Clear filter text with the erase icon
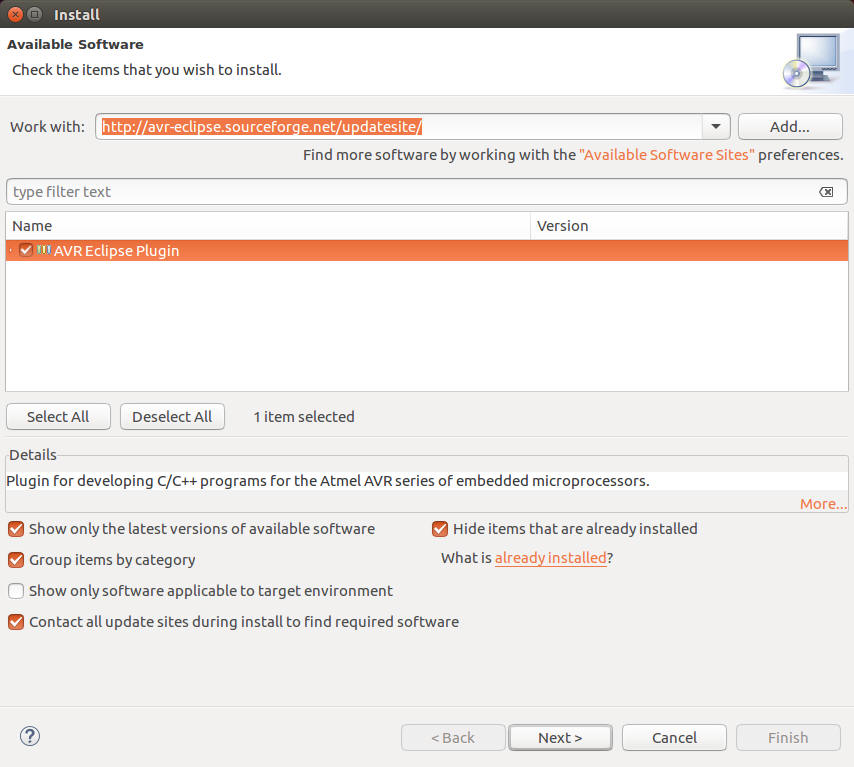Image resolution: width=854 pixels, height=767 pixels. [826, 192]
